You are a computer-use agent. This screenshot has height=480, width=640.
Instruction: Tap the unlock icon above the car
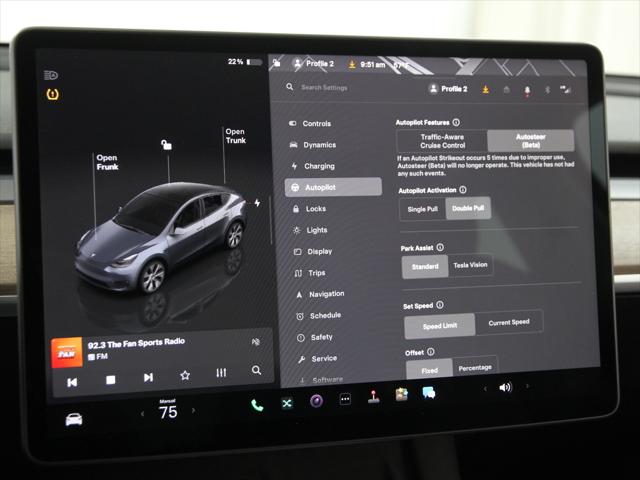(x=166, y=144)
